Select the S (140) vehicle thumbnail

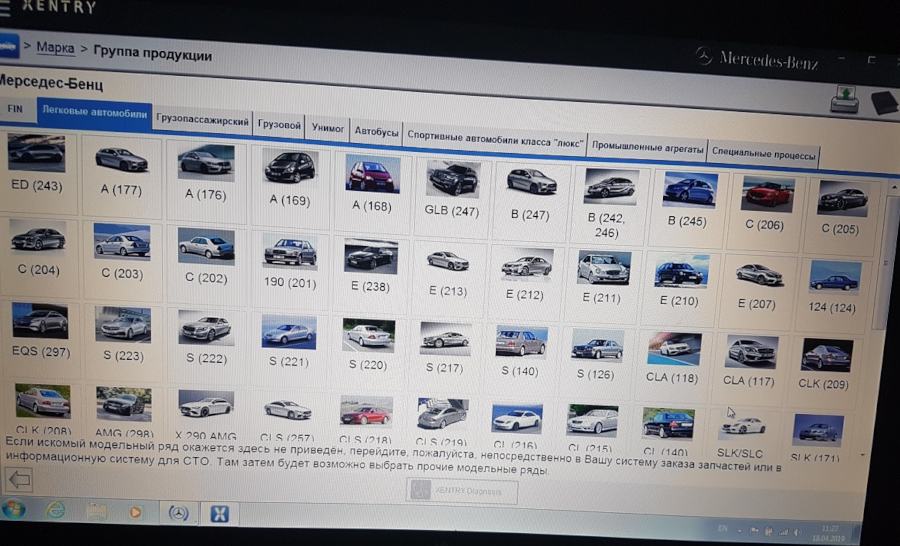[520, 352]
